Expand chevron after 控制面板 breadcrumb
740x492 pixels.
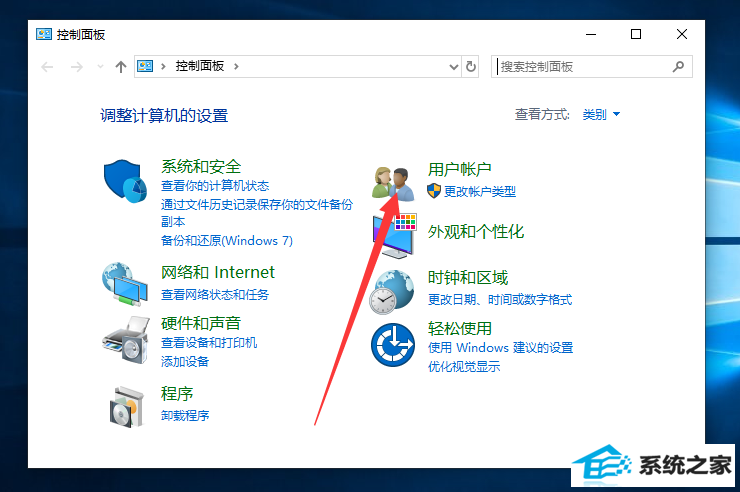click(236, 67)
